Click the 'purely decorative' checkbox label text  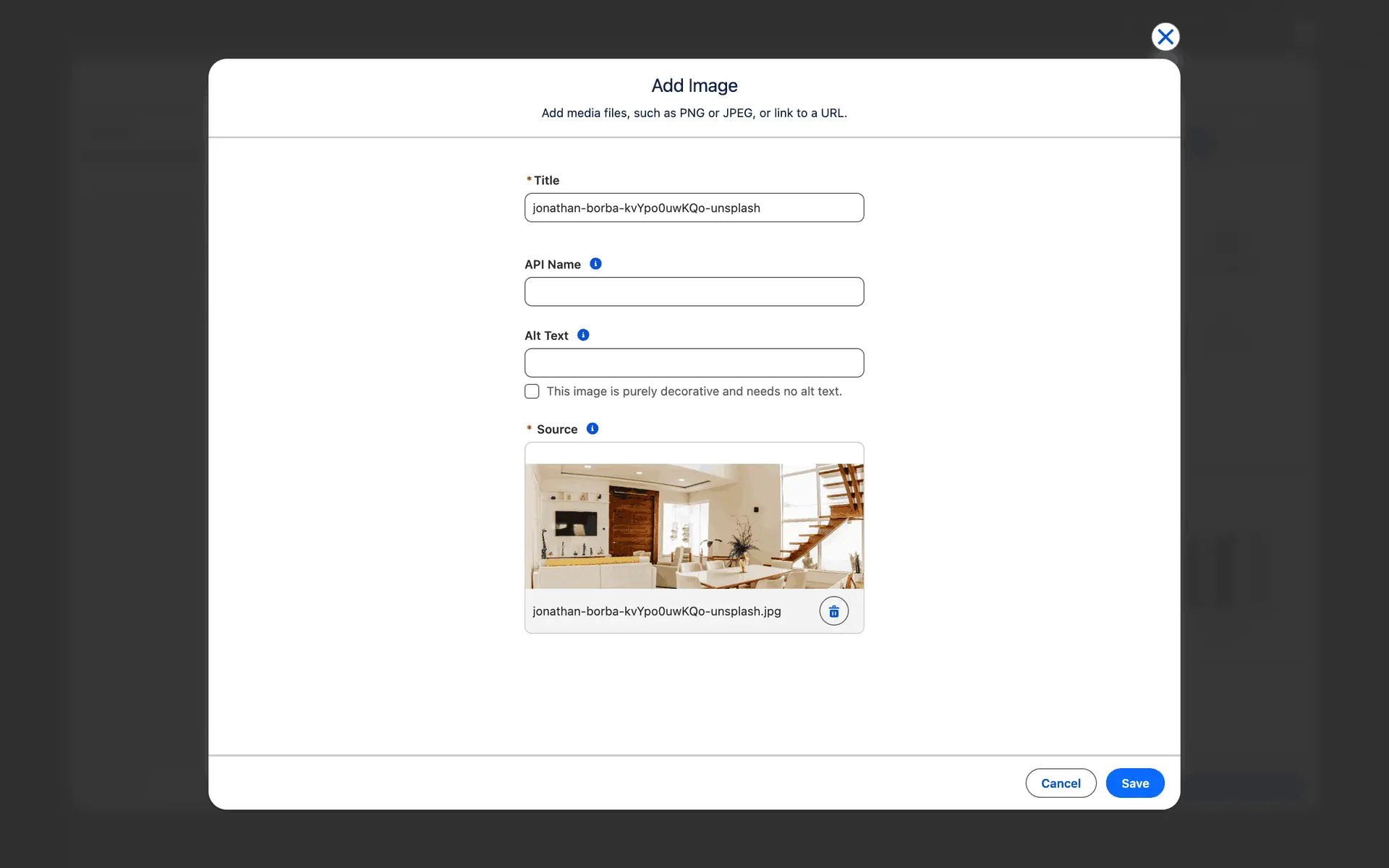click(694, 391)
